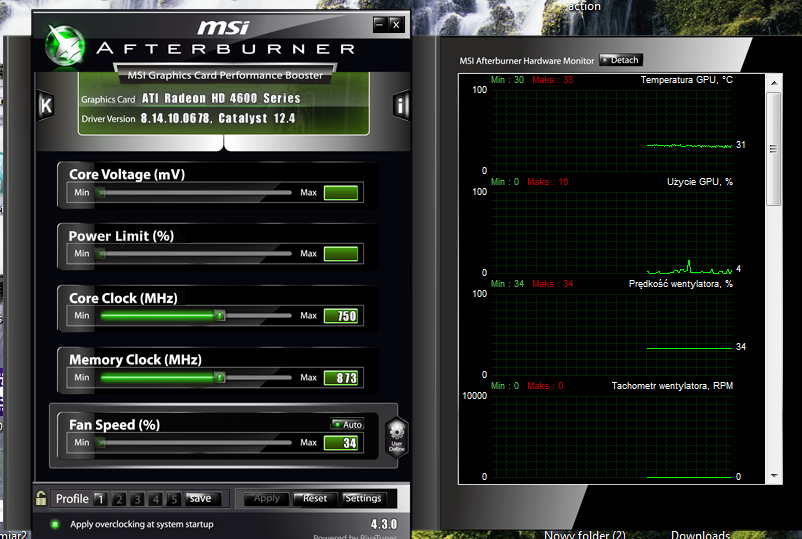The image size is (802, 539).
Task: Click the Memory Clock value field 873
Action: click(x=341, y=378)
